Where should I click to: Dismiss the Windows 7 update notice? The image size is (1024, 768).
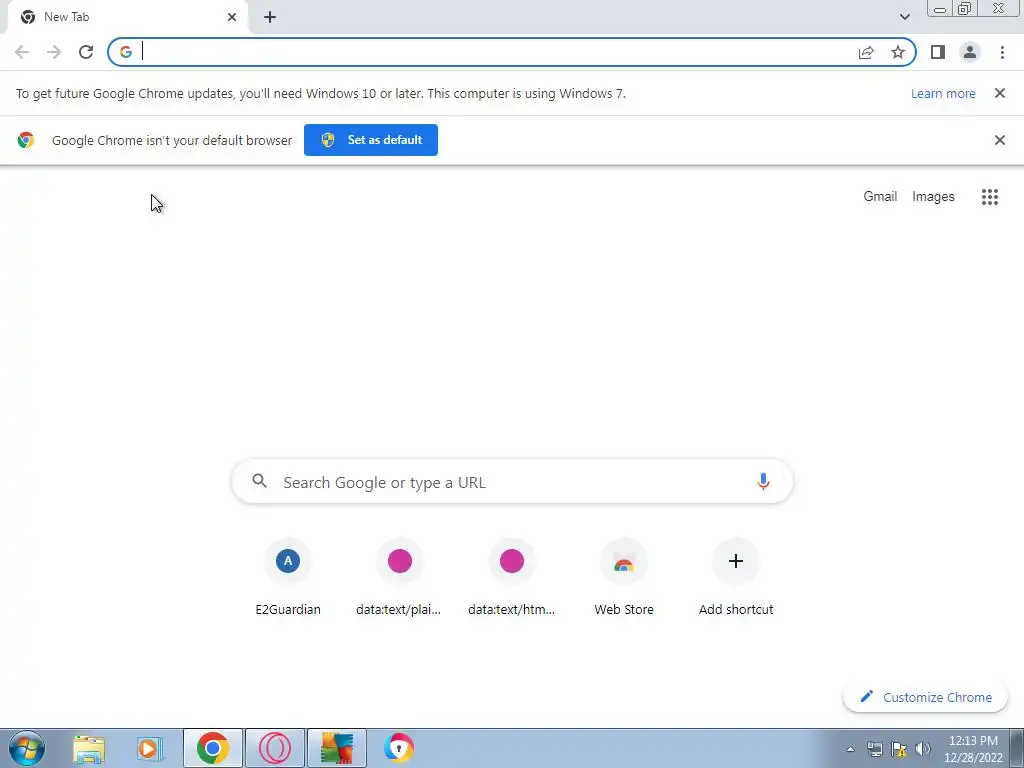click(x=999, y=93)
